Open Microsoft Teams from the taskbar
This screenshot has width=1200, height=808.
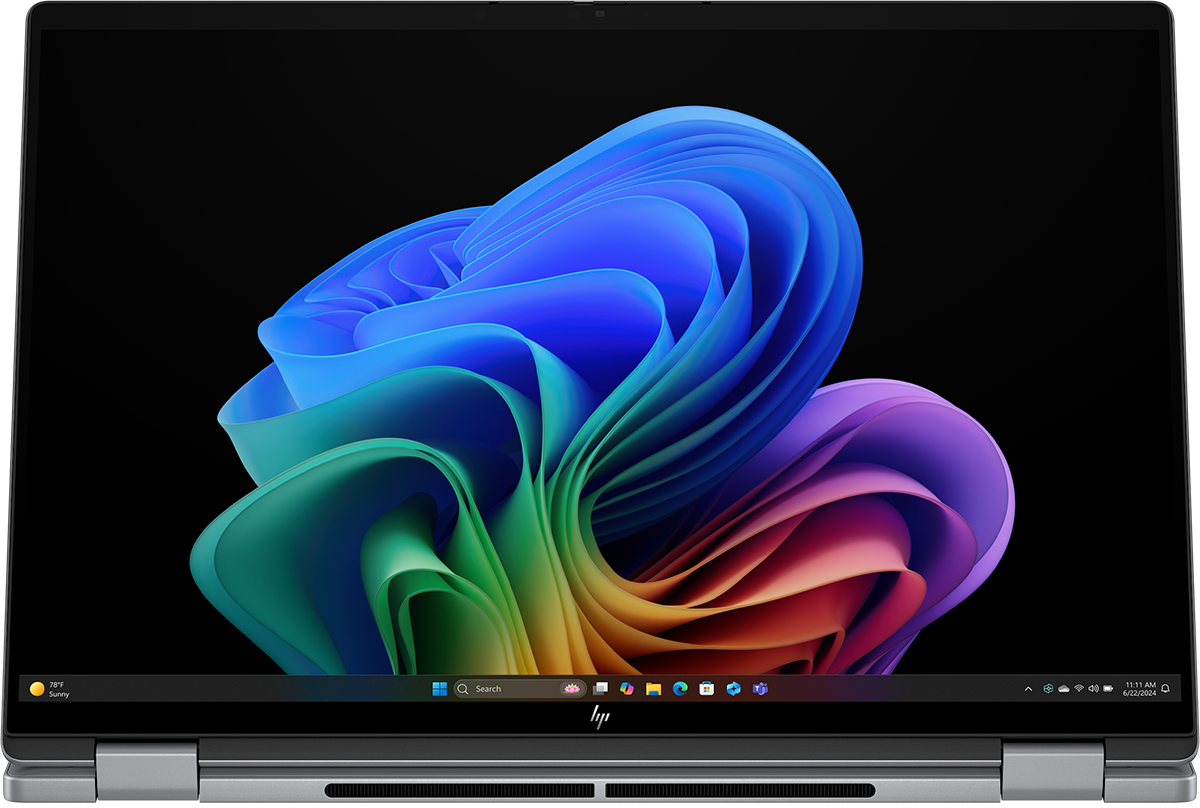760,688
